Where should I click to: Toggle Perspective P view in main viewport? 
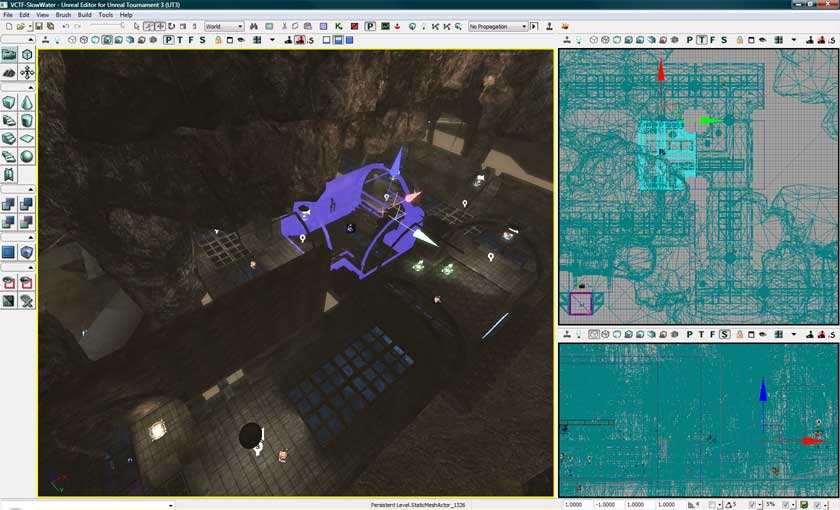point(169,40)
